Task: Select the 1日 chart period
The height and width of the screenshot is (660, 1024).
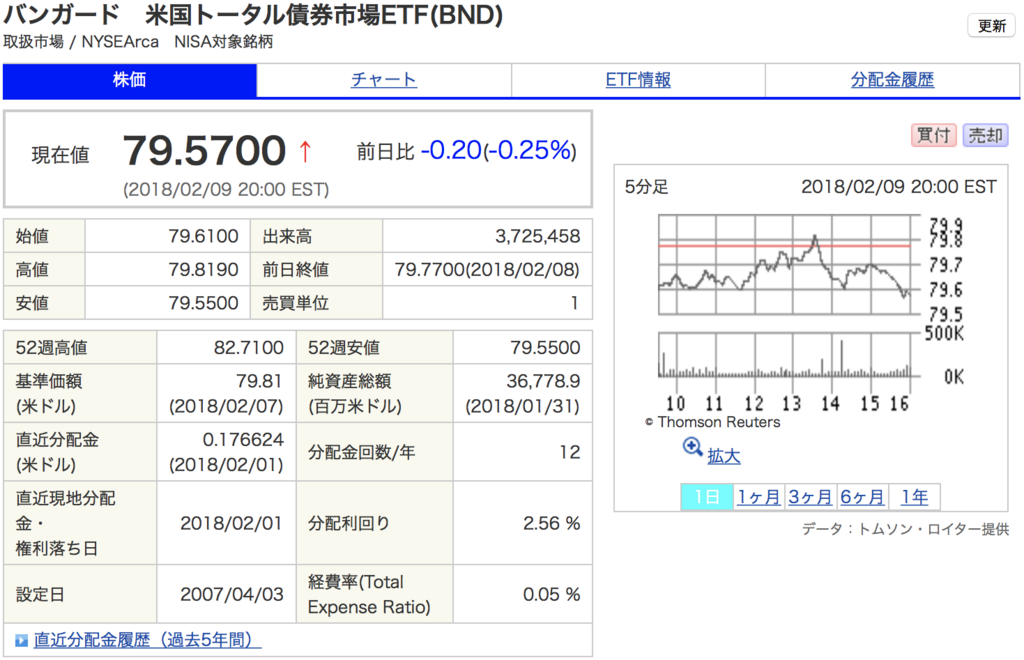Action: point(707,497)
